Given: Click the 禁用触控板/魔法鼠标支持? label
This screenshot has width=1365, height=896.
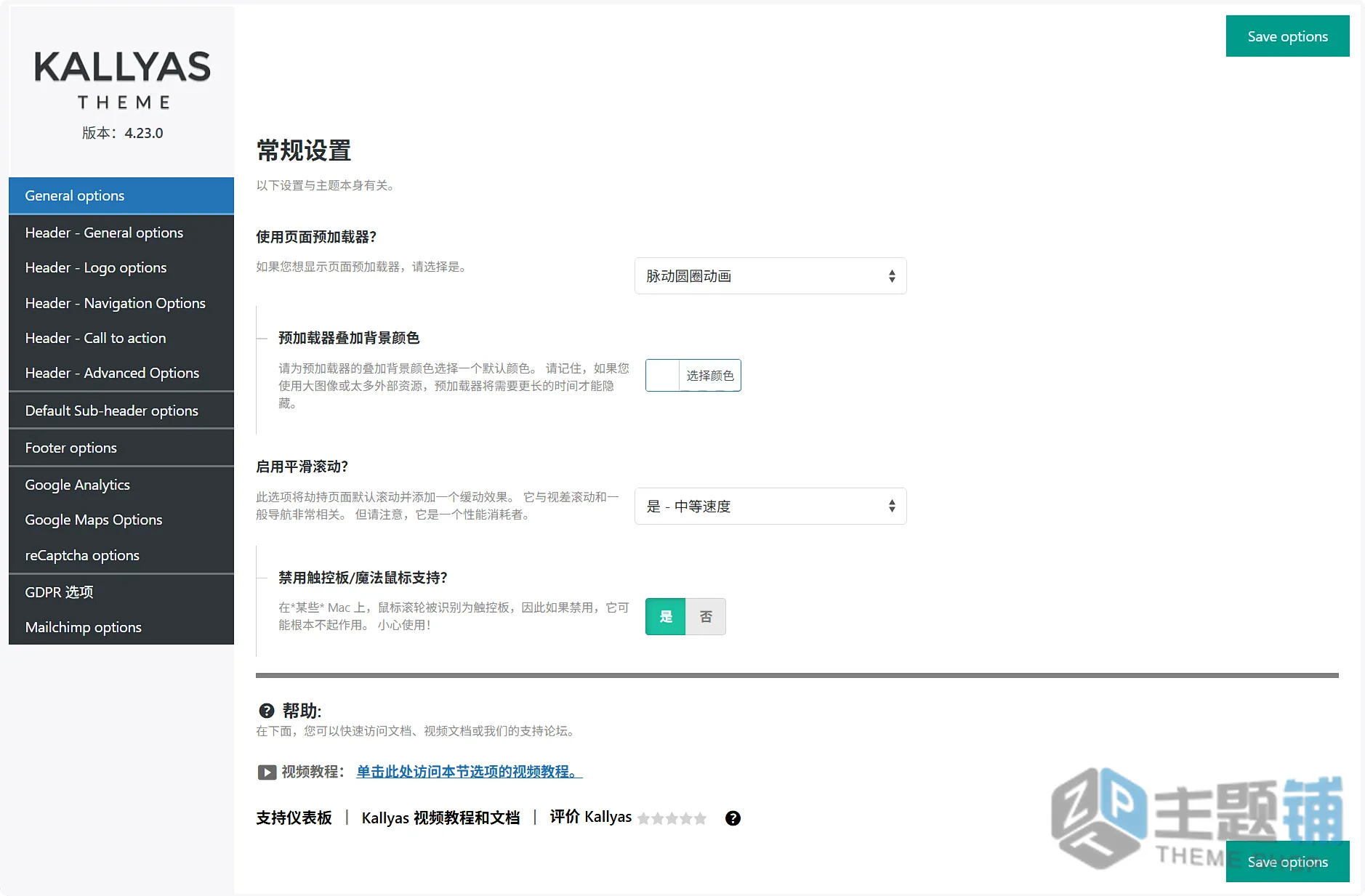Looking at the screenshot, I should pos(363,578).
